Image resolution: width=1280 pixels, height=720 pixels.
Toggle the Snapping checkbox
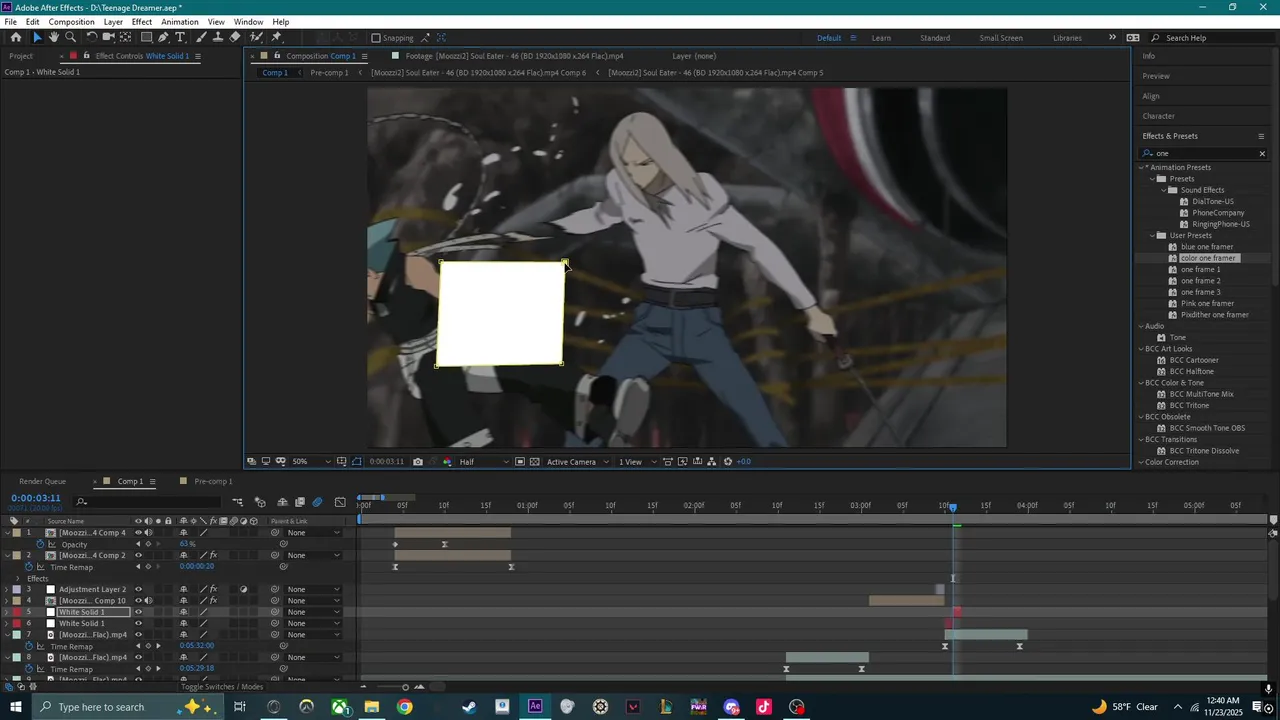tap(376, 38)
